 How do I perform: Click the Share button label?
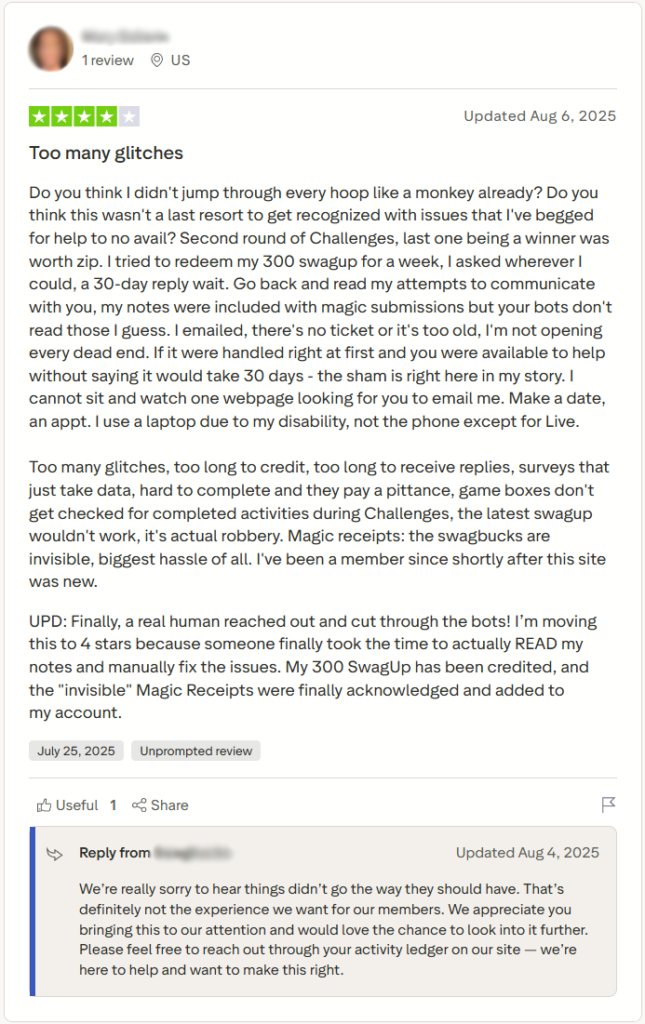pos(169,805)
